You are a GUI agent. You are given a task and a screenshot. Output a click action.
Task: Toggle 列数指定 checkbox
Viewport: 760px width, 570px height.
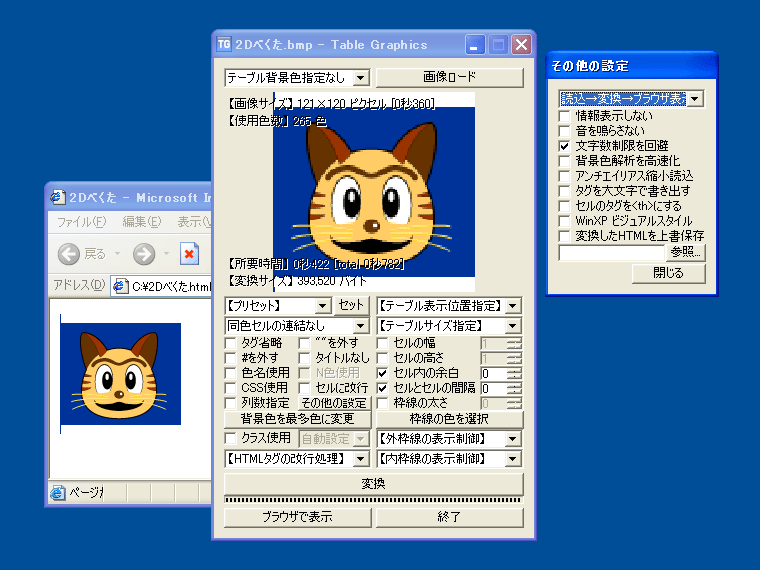231,403
